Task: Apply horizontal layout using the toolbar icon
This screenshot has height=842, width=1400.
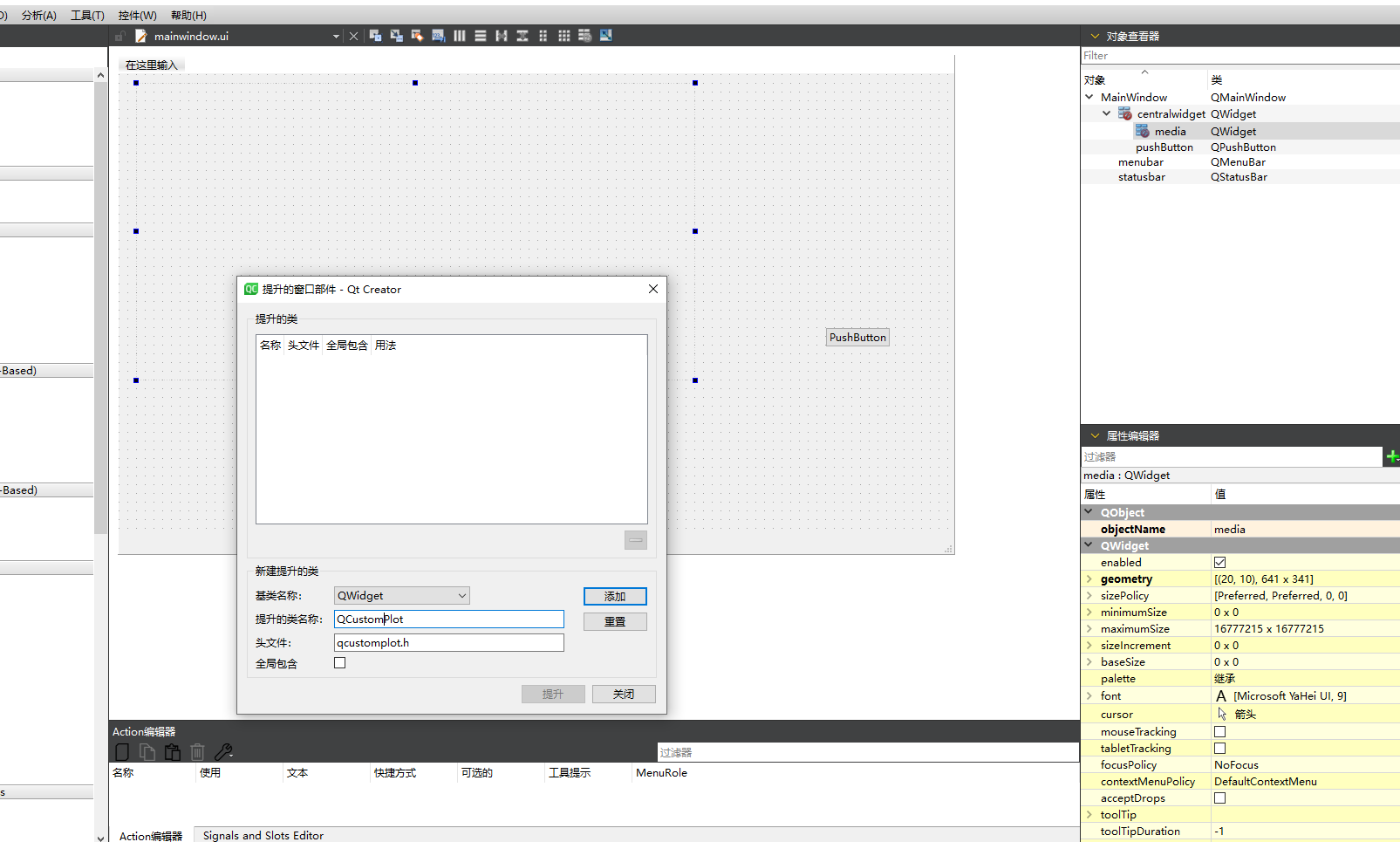Action: (460, 36)
